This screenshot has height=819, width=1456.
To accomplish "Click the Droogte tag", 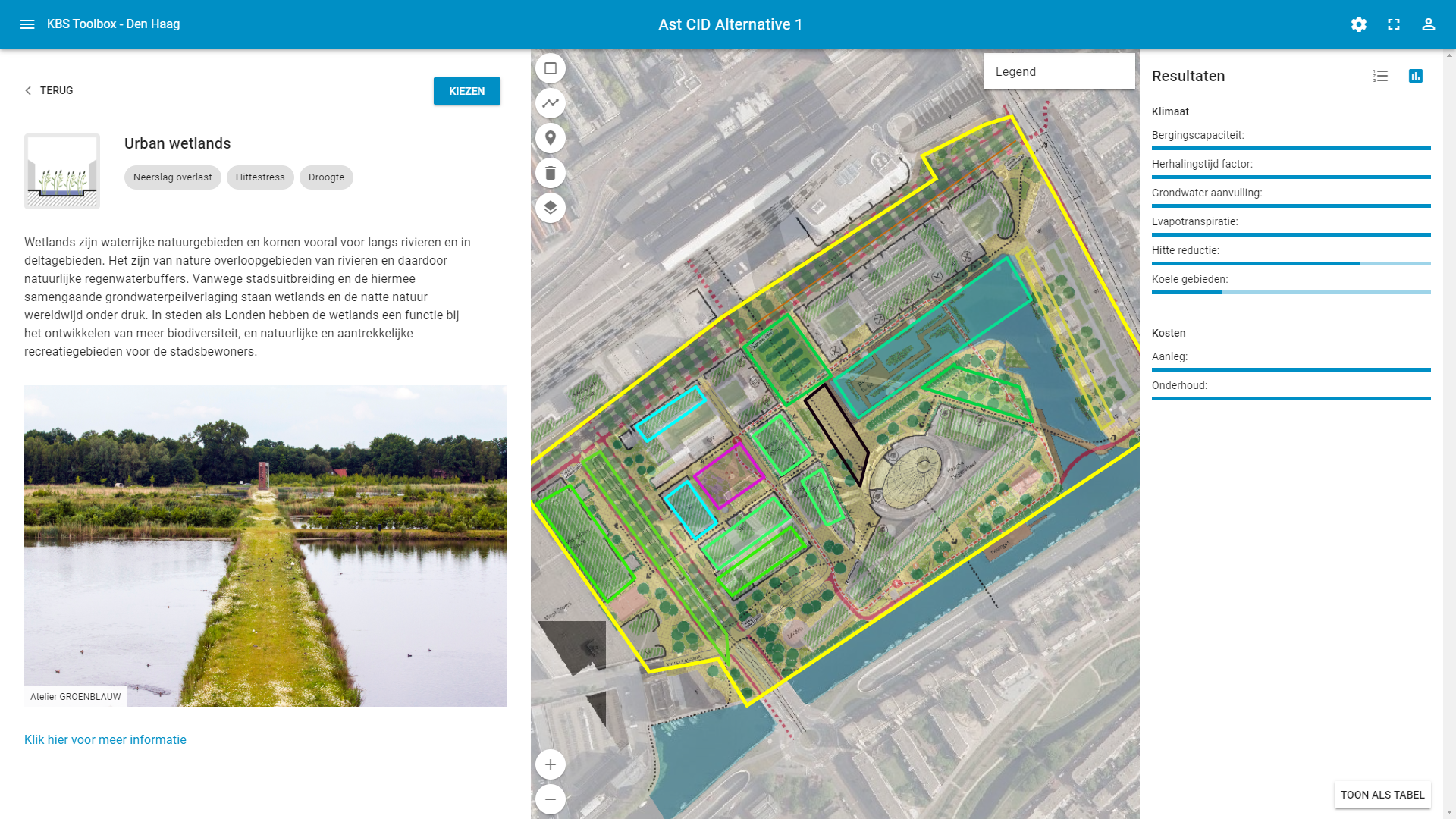I will [326, 177].
